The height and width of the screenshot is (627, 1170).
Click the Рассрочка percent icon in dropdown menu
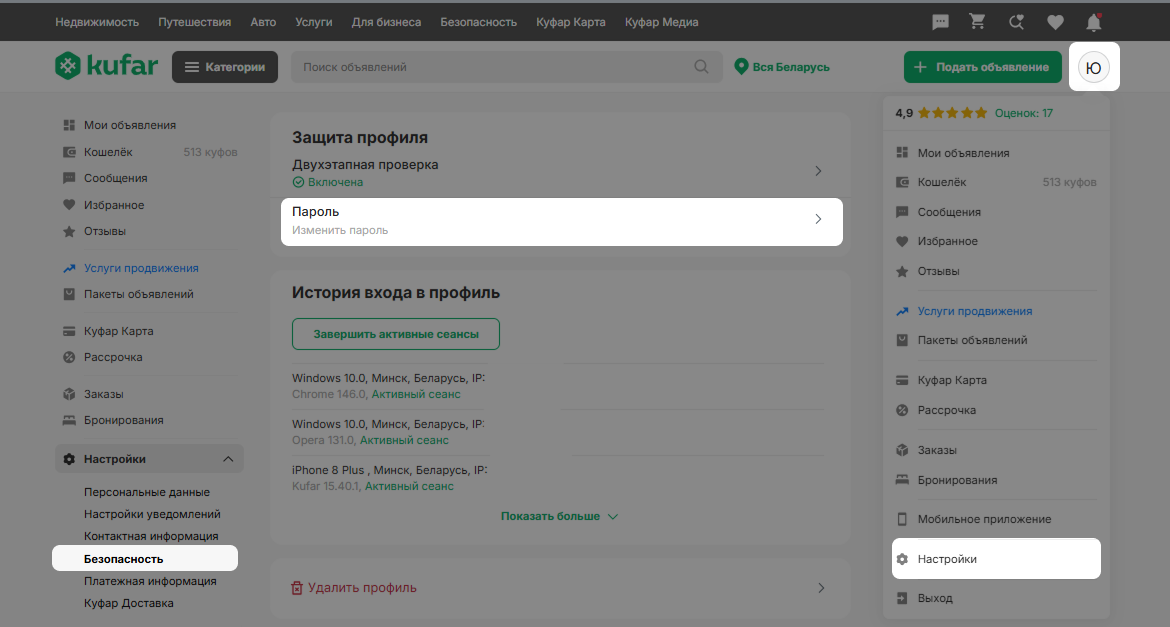pyautogui.click(x=902, y=410)
